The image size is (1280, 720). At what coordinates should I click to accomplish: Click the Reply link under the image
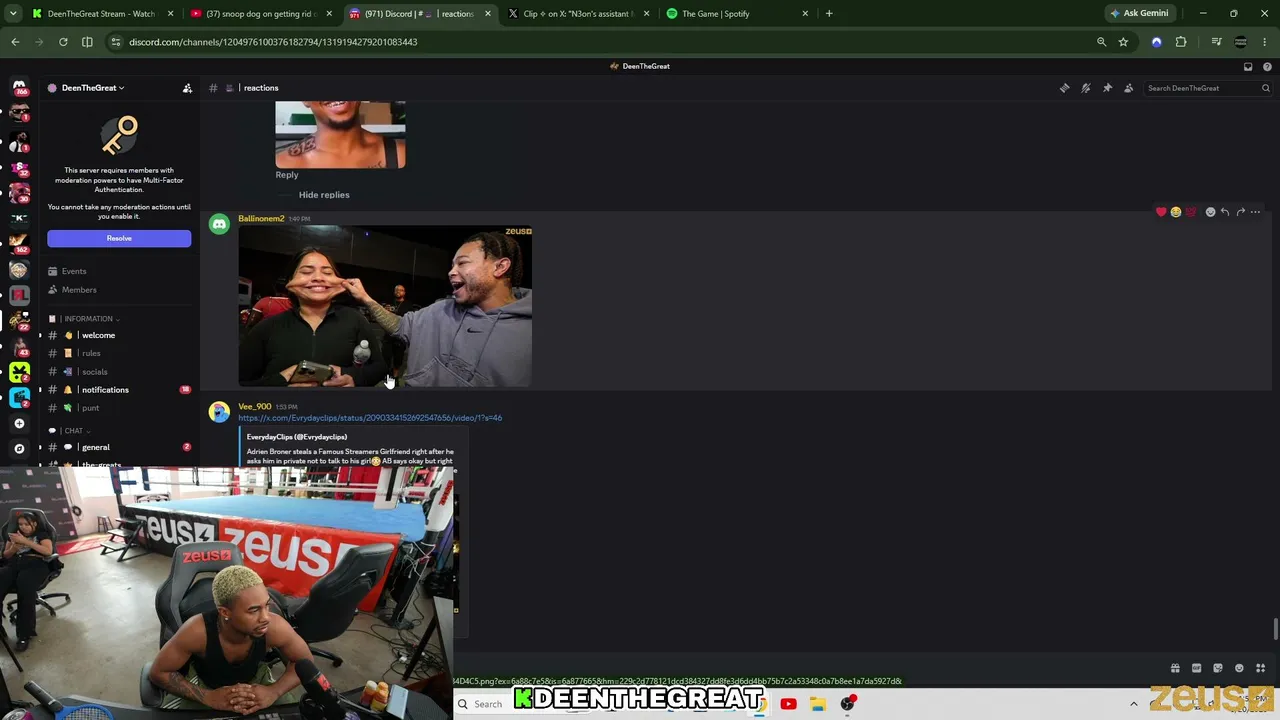coord(287,175)
